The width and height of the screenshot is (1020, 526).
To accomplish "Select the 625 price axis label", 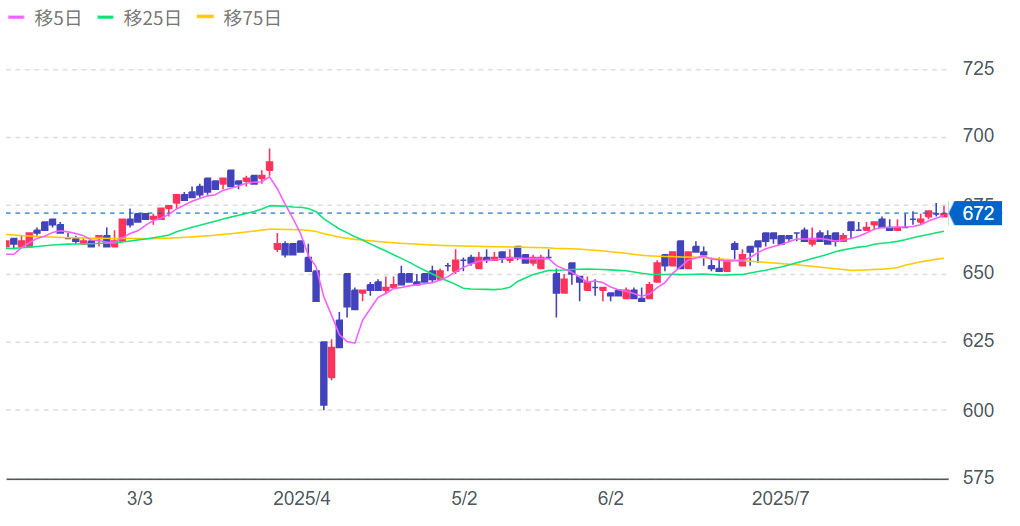I will [977, 342].
